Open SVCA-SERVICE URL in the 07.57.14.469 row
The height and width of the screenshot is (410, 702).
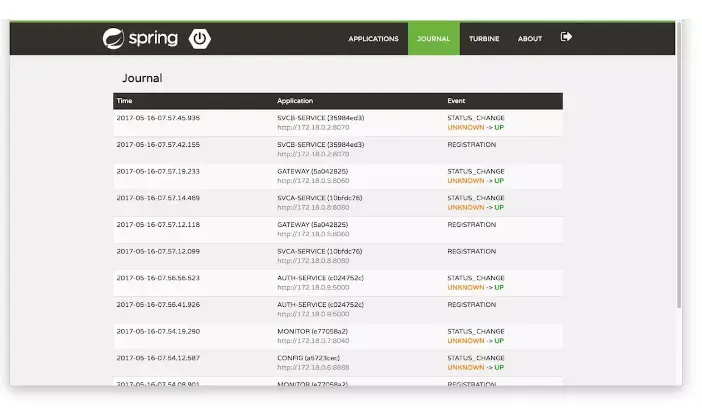[313, 207]
